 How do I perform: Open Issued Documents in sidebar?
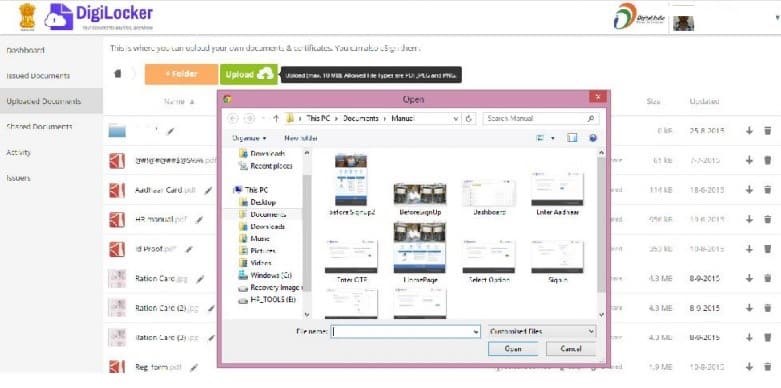(x=38, y=76)
